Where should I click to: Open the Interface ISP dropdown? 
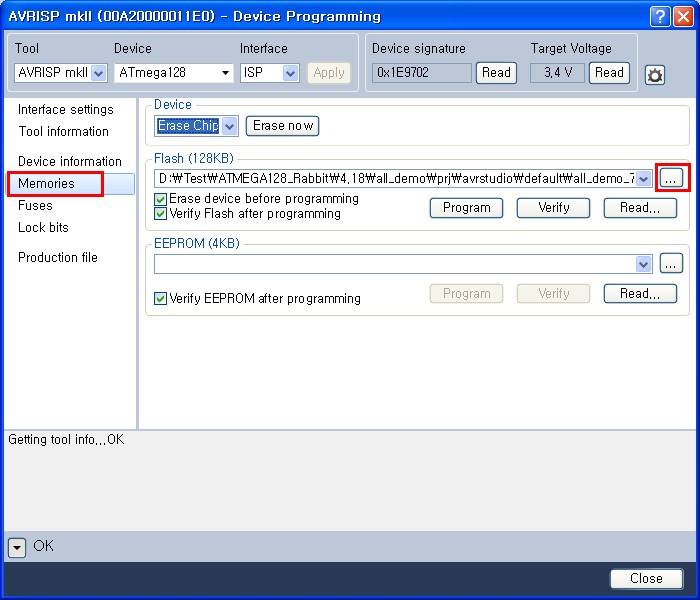290,73
